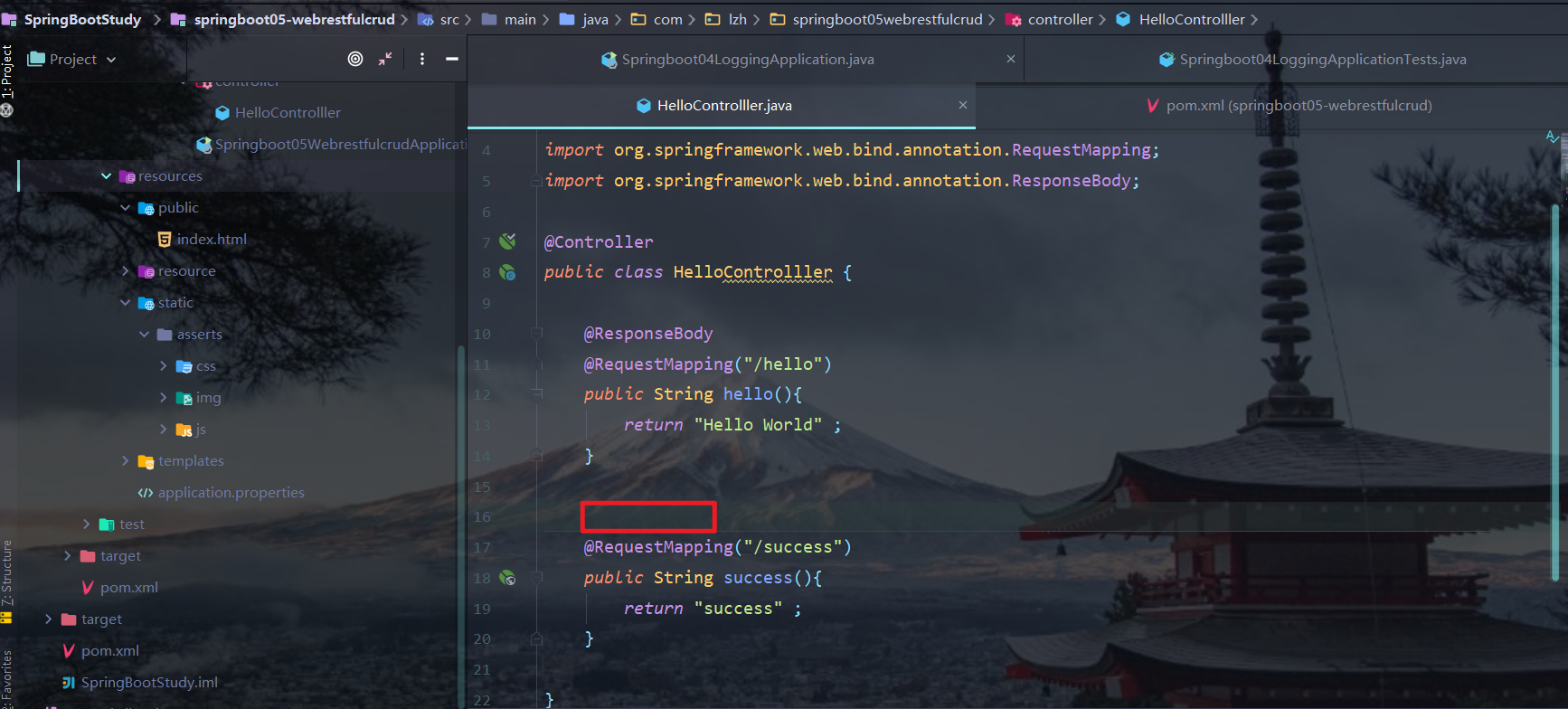This screenshot has width=1568, height=709.
Task: Click lzh in the breadcrumb bar
Action: point(738,19)
